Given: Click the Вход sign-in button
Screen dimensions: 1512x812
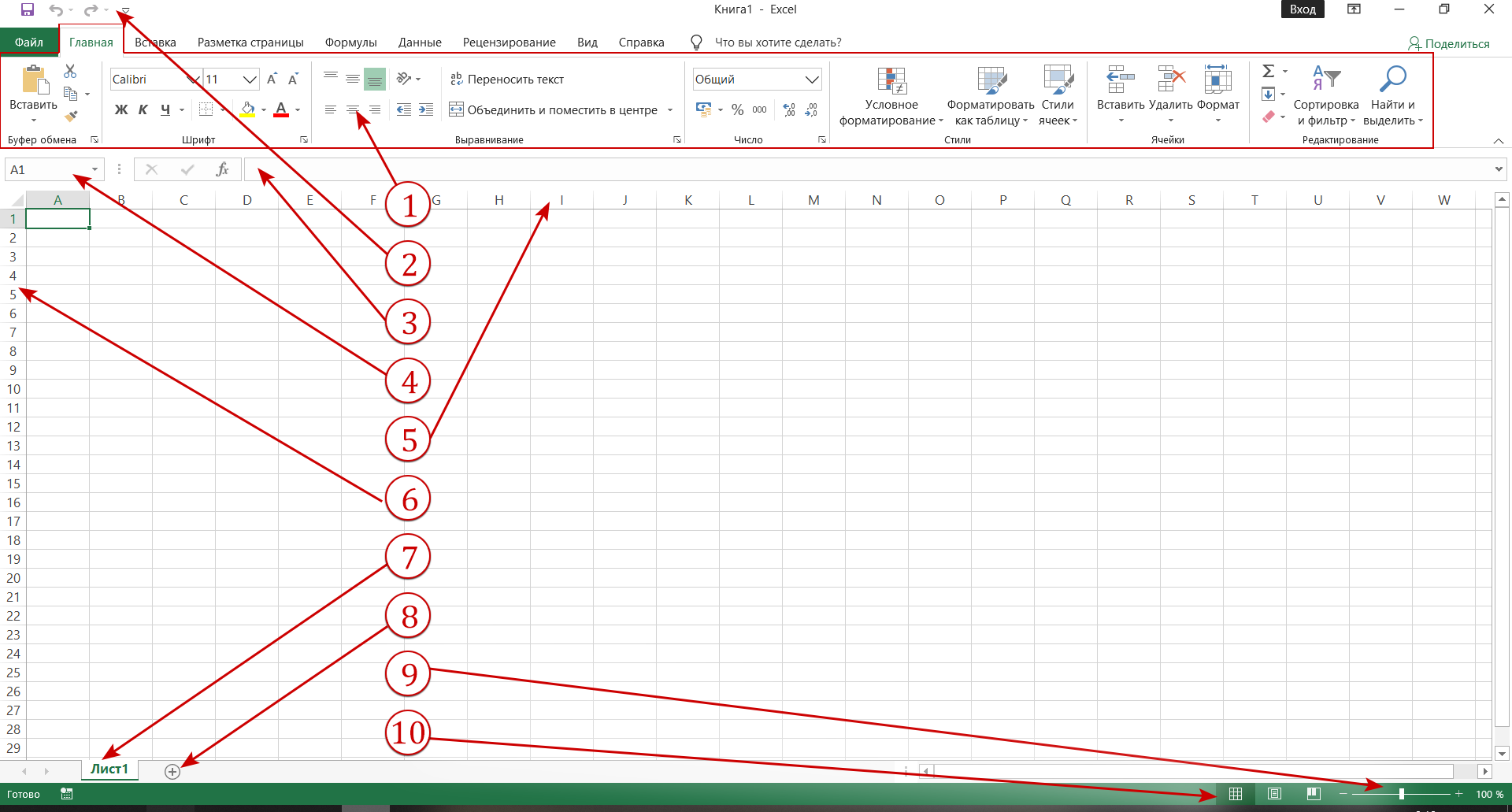Looking at the screenshot, I should click(x=1303, y=9).
